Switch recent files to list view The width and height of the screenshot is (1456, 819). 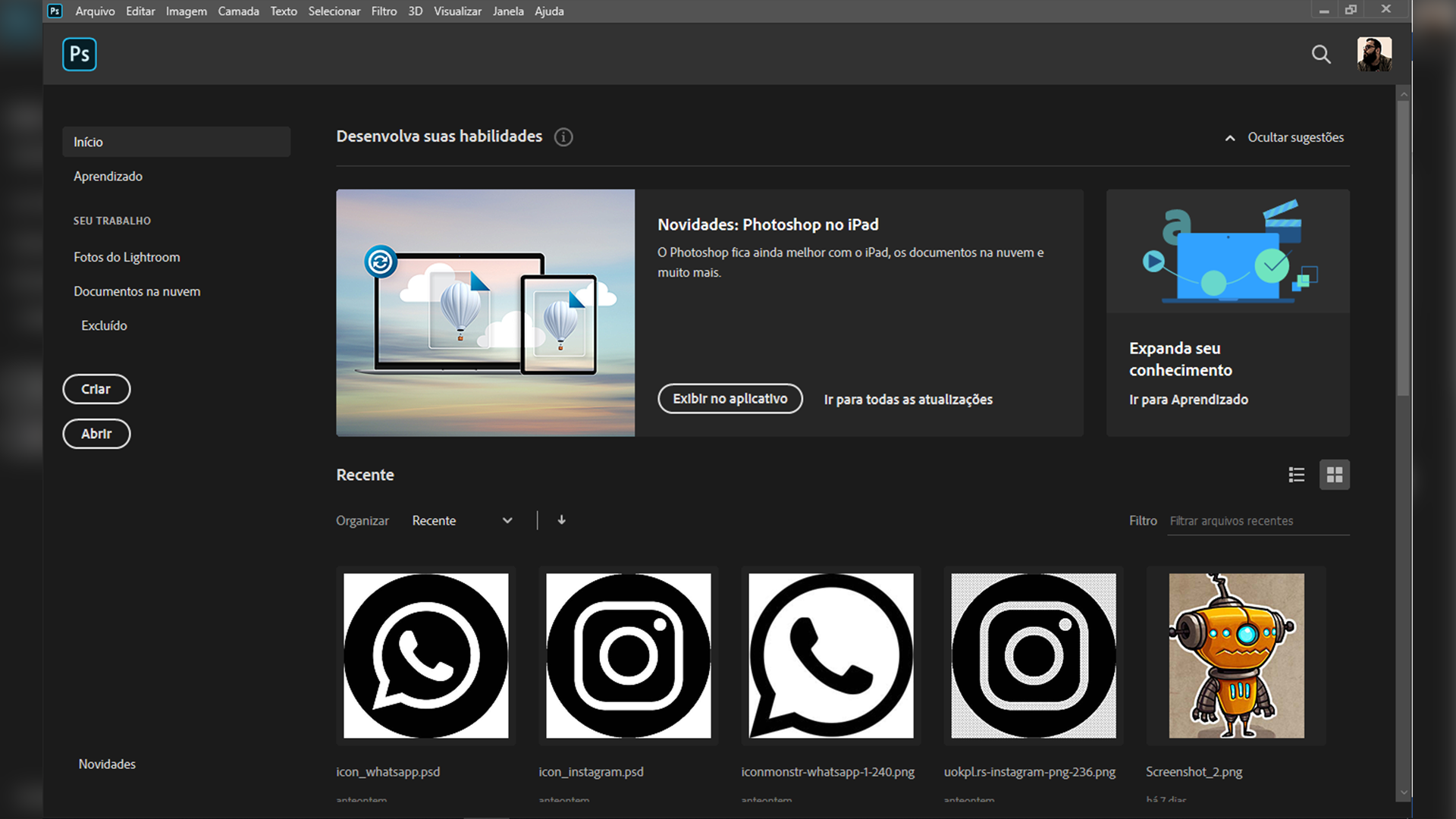[1297, 475]
